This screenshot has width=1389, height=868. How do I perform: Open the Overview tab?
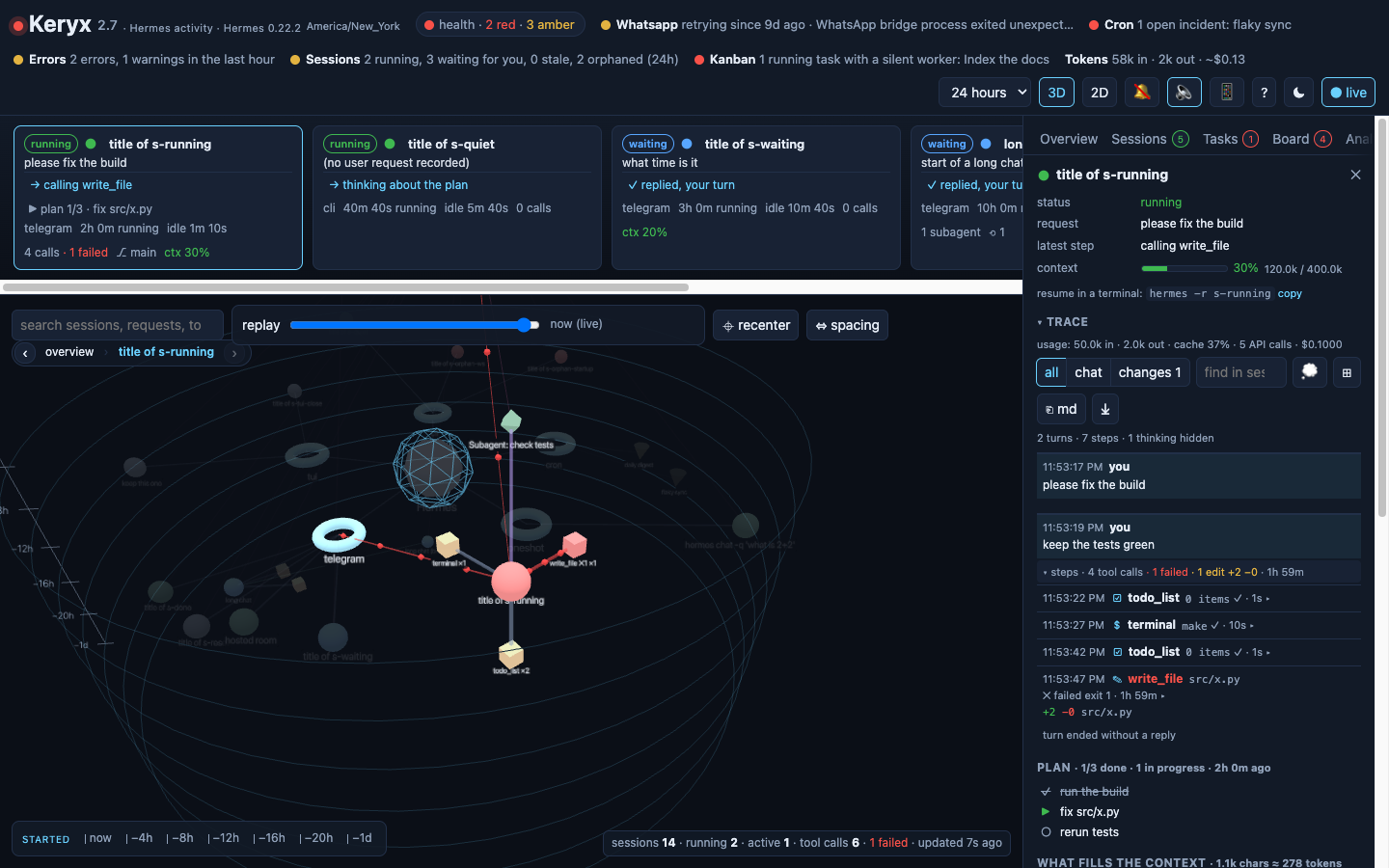coord(1069,139)
